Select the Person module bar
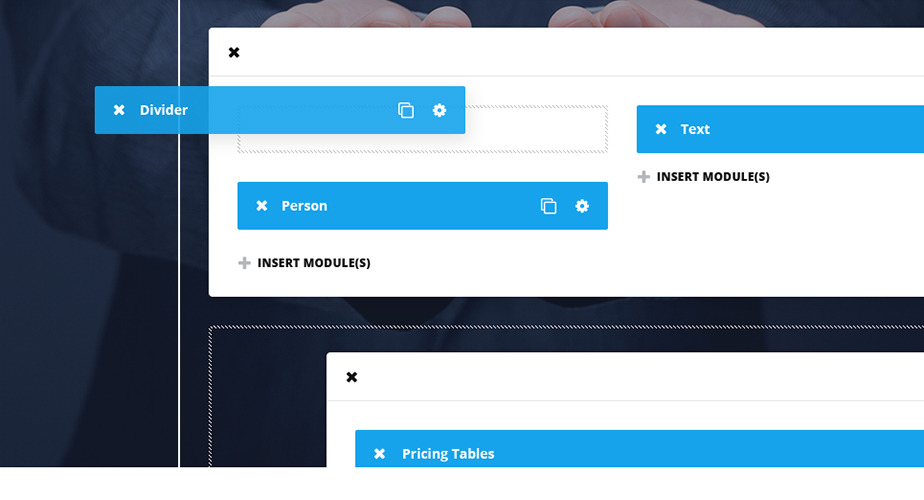This screenshot has height=500, width=924. click(423, 206)
